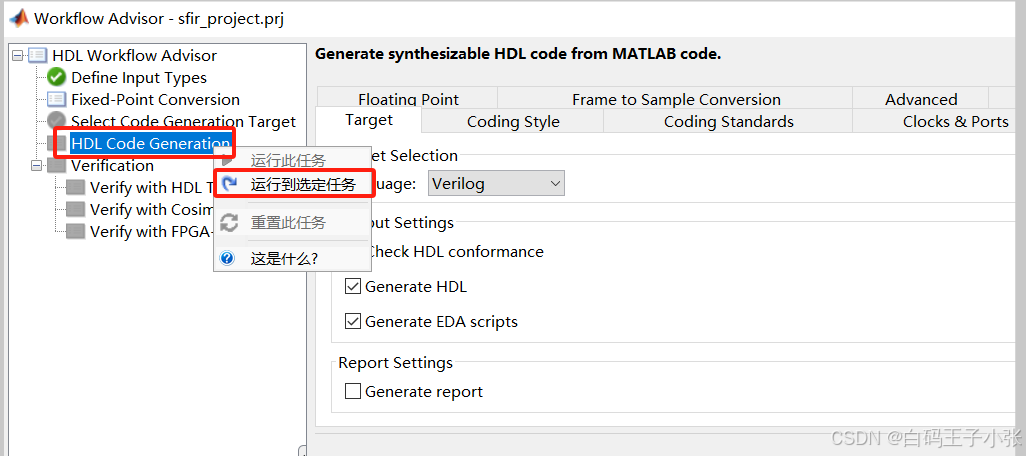This screenshot has height=456, width=1026.
Task: Collapse the HDL Workflow Advisor tree root
Action: (18, 56)
